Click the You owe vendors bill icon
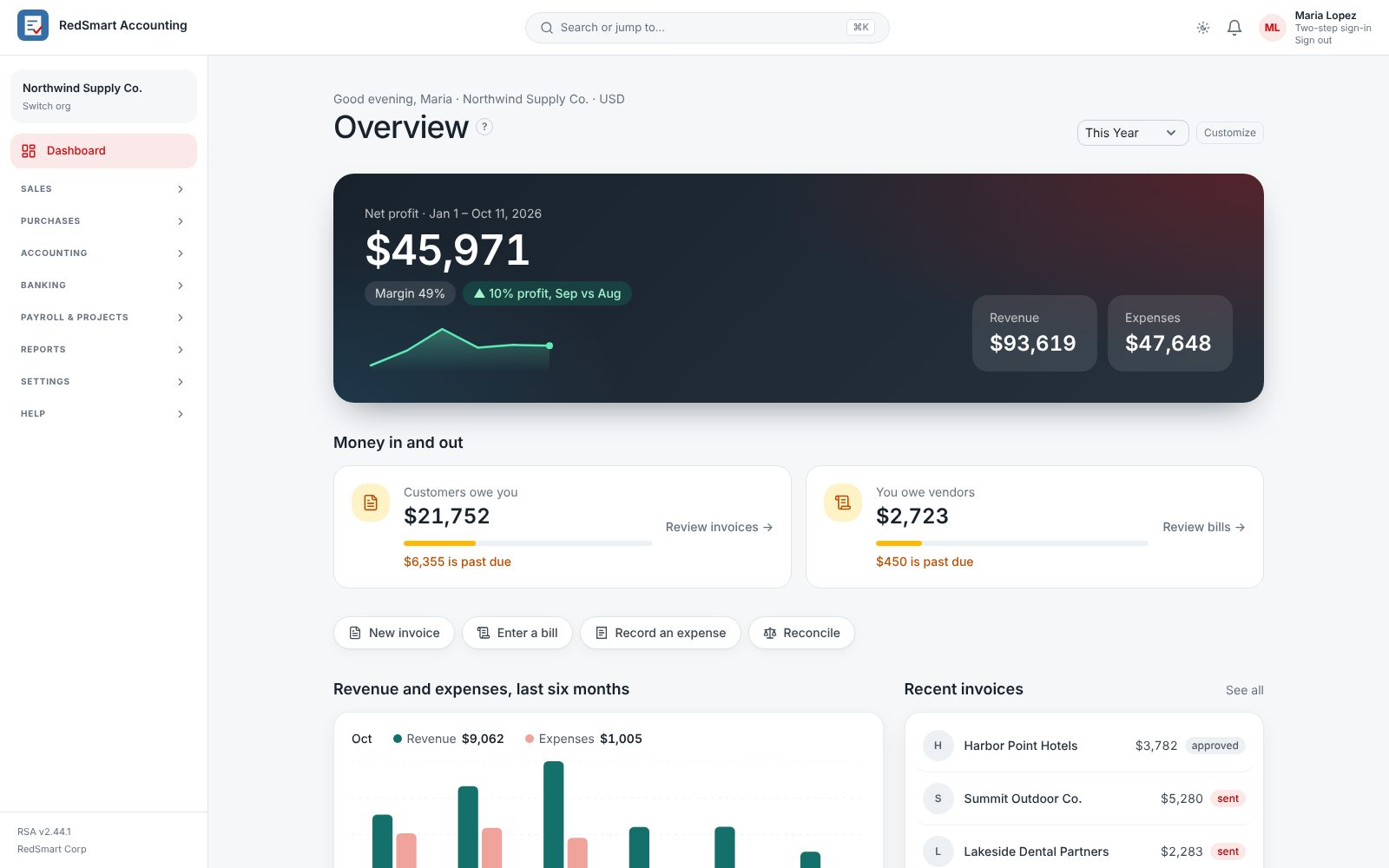 pos(843,503)
